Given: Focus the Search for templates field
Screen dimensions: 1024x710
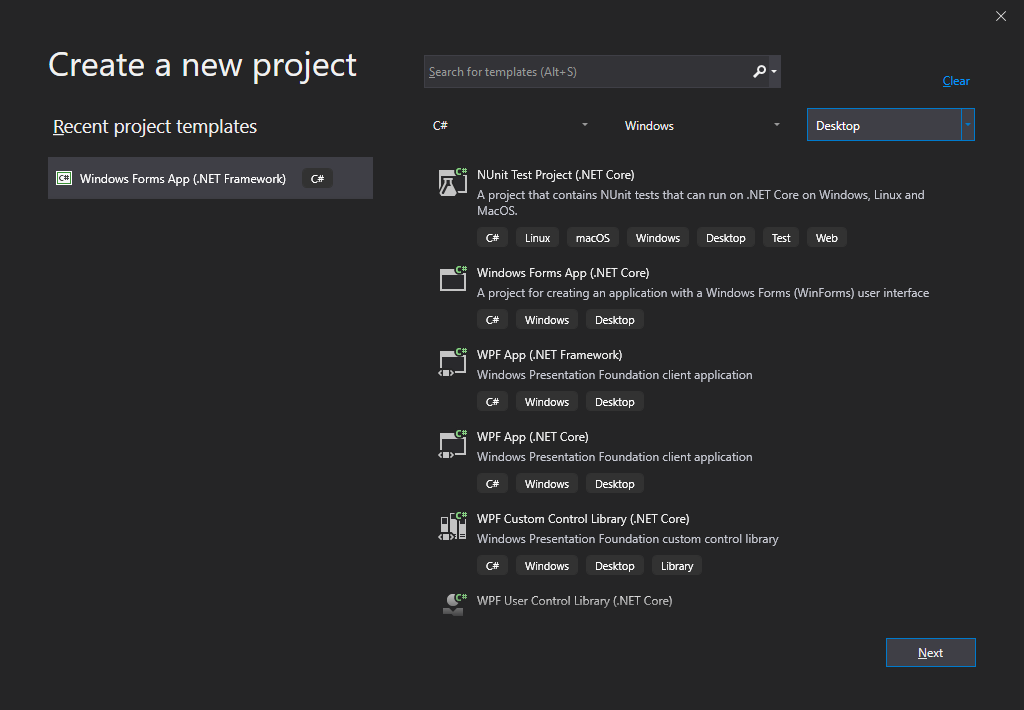Looking at the screenshot, I should pyautogui.click(x=585, y=72).
